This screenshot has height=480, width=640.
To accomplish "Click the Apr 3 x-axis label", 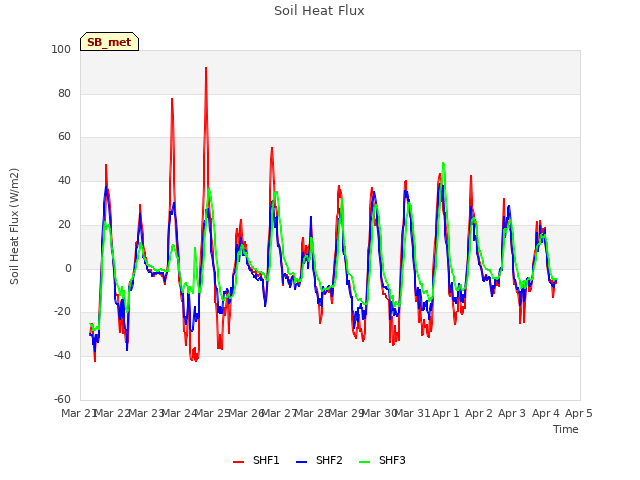I will tap(512, 413).
